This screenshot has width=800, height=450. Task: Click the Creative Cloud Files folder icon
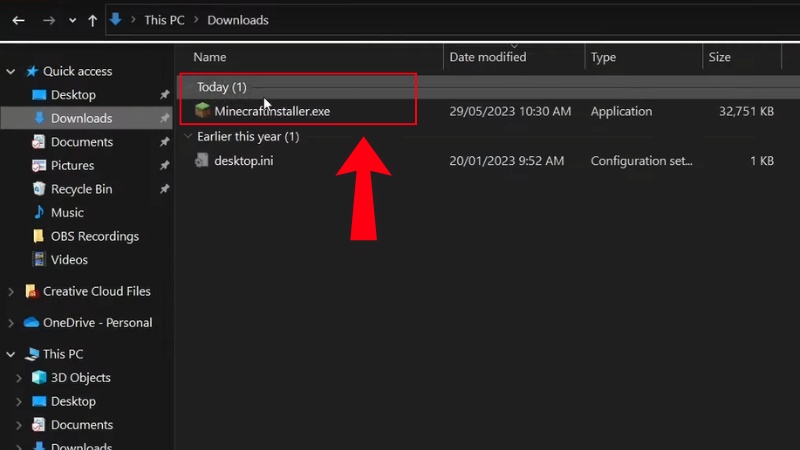(x=31, y=291)
